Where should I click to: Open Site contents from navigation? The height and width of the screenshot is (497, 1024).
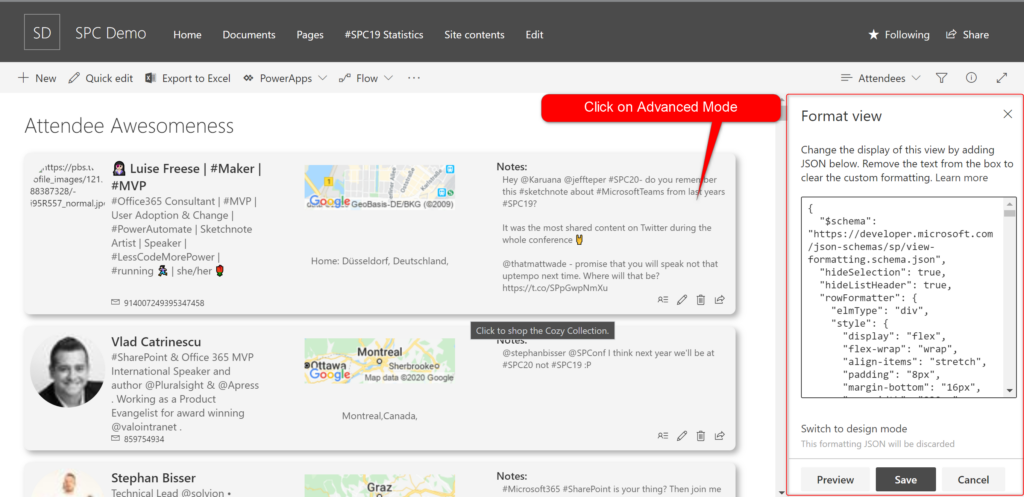[x=474, y=35]
